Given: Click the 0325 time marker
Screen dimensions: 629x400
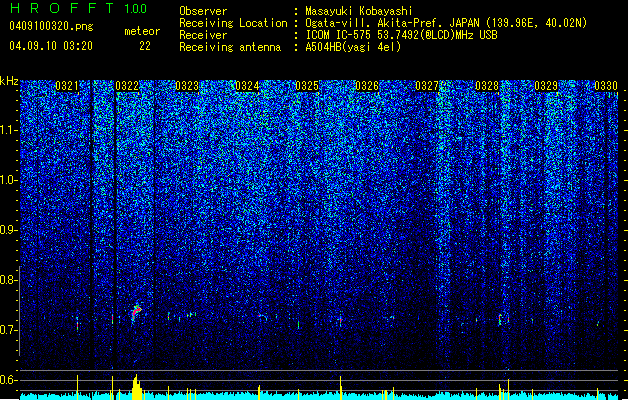Looking at the screenshot, I should 307,86.
